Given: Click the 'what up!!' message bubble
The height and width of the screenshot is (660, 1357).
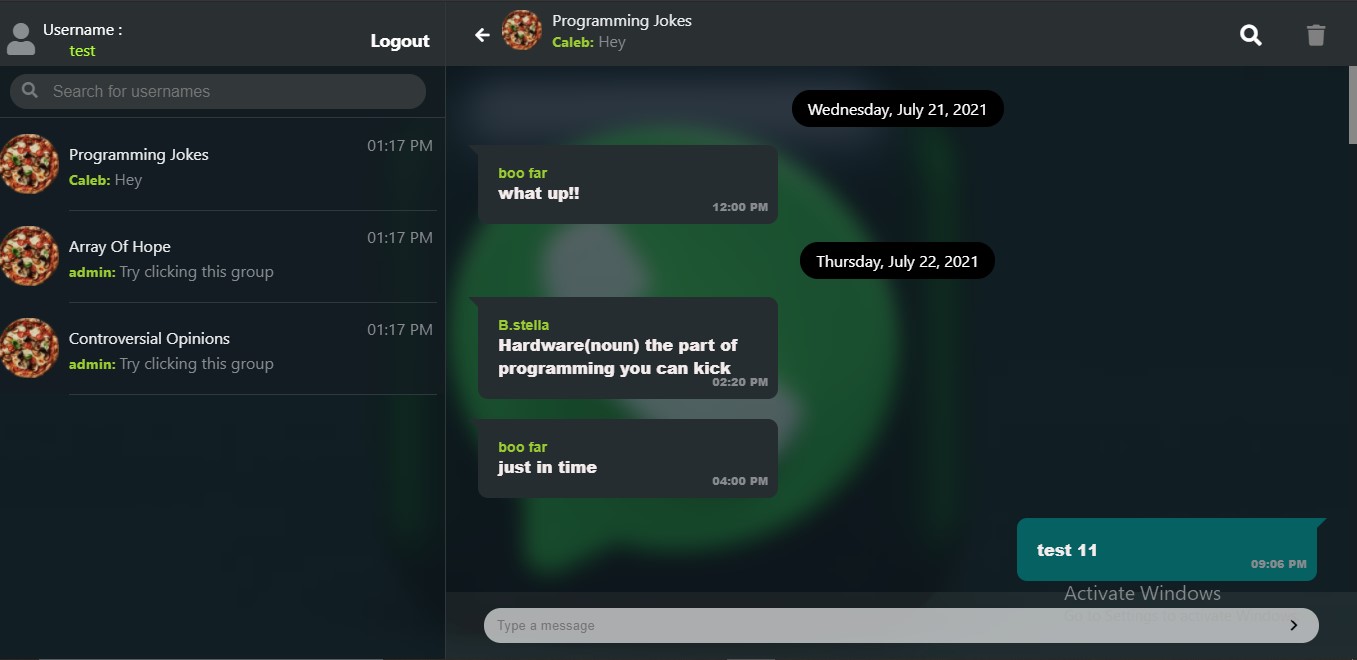Looking at the screenshot, I should (628, 185).
